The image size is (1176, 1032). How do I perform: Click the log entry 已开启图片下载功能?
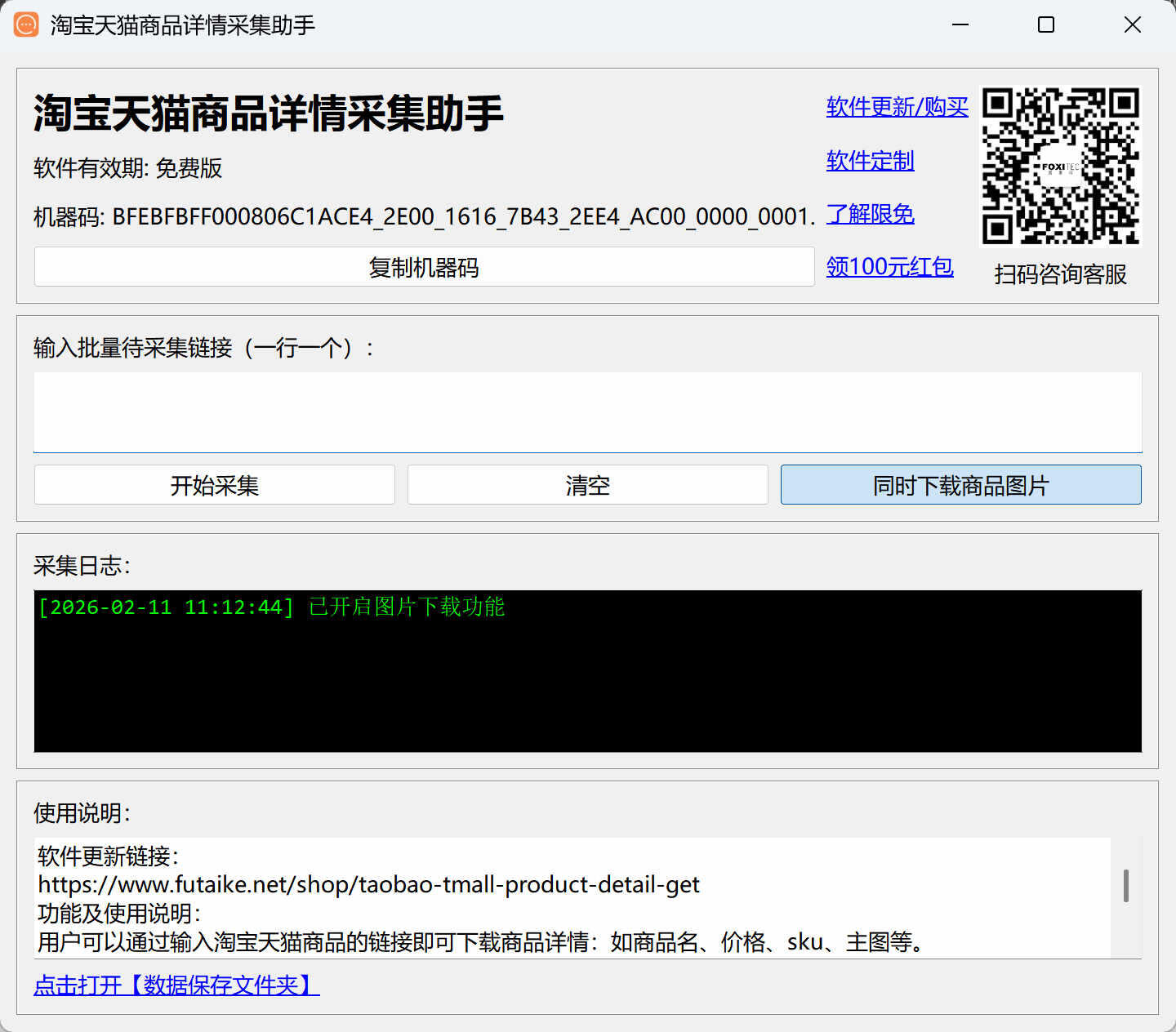[407, 607]
